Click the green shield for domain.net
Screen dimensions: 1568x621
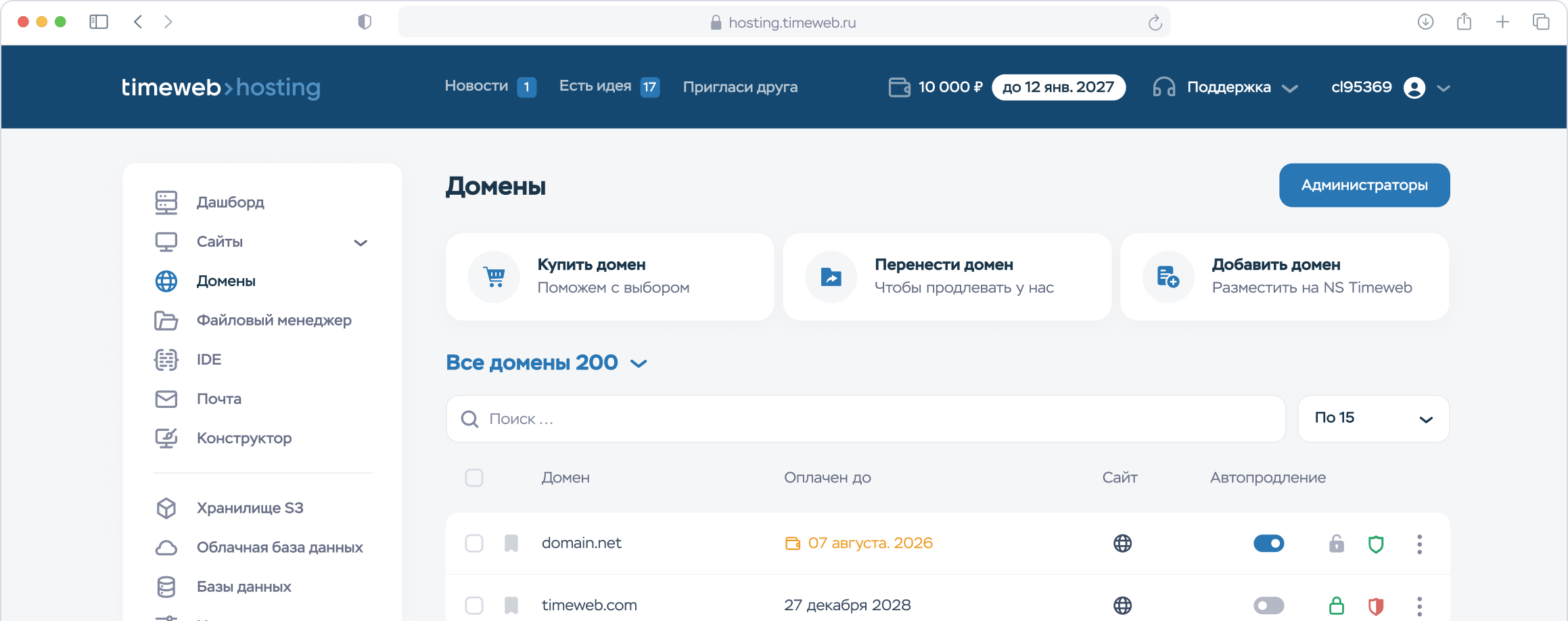1375,544
